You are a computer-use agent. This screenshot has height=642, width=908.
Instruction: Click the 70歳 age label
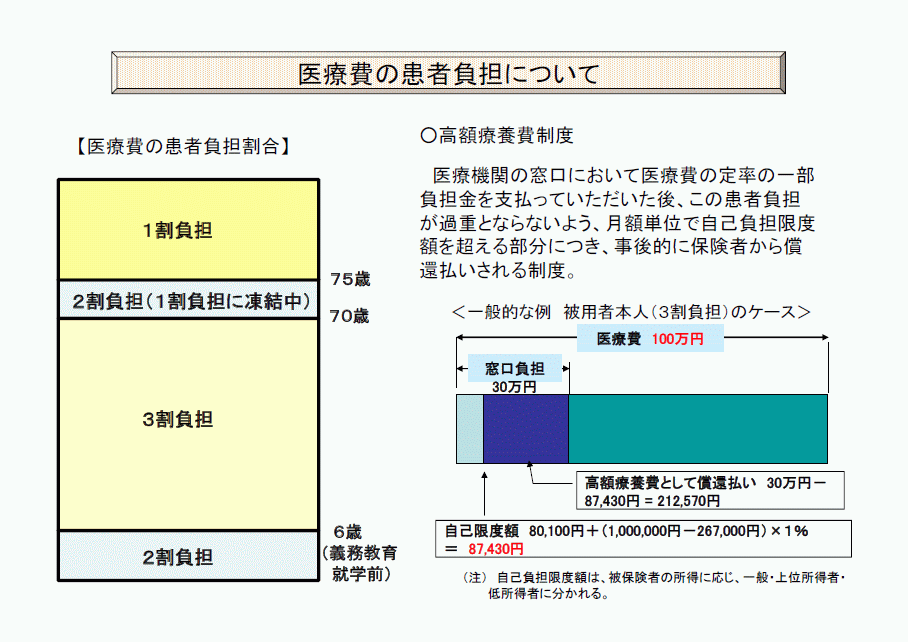pyautogui.click(x=349, y=316)
